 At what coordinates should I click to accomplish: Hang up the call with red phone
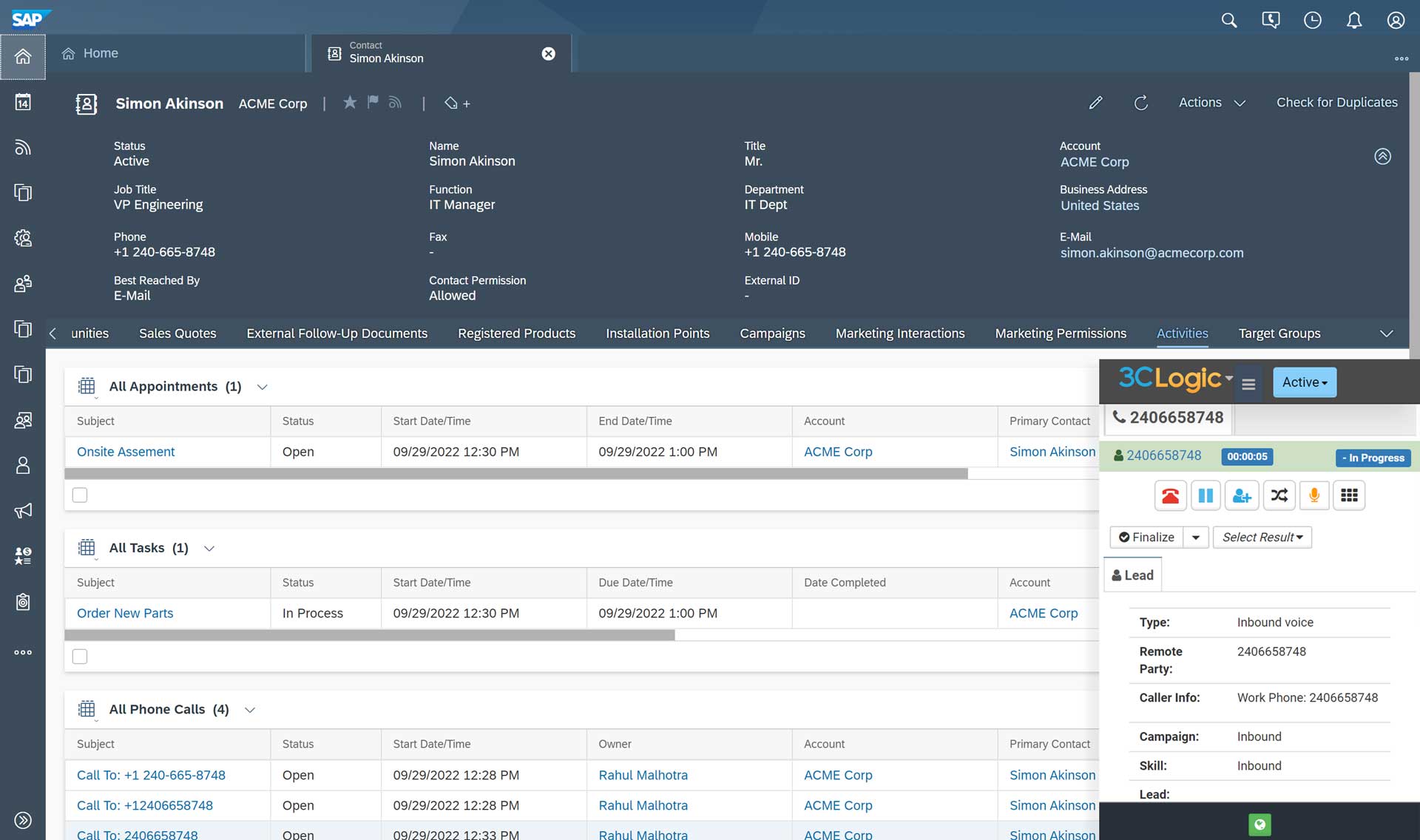1170,495
